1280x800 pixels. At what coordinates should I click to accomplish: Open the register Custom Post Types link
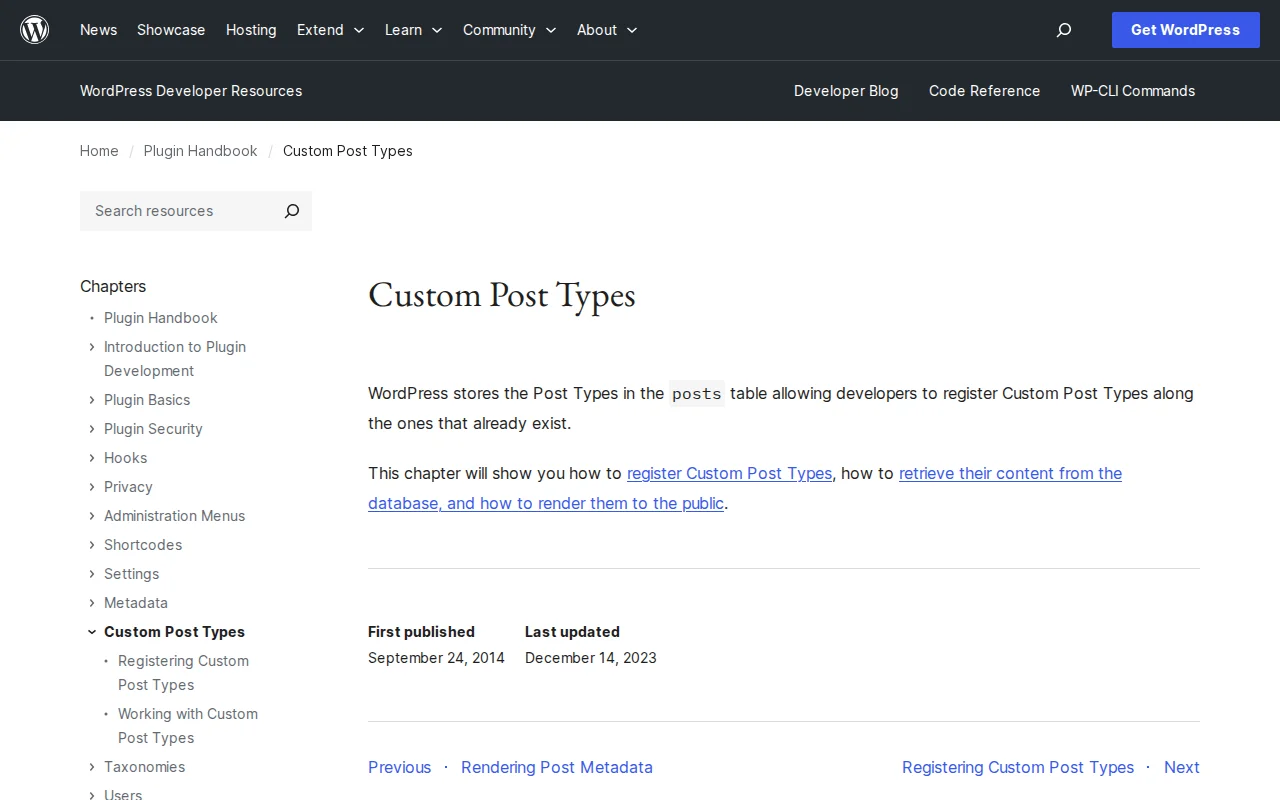729,473
